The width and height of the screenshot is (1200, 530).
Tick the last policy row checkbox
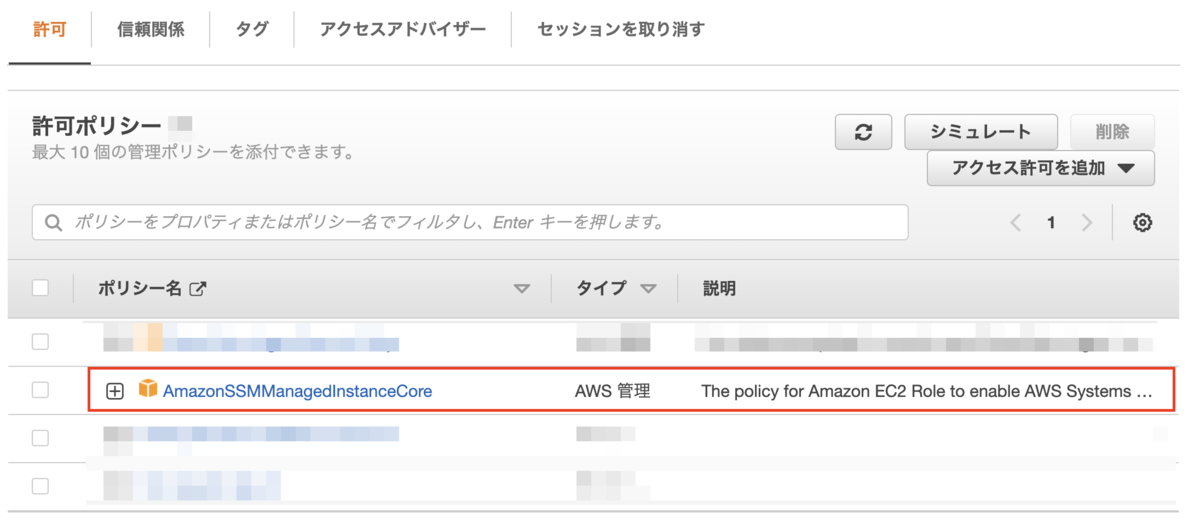[x=40, y=487]
